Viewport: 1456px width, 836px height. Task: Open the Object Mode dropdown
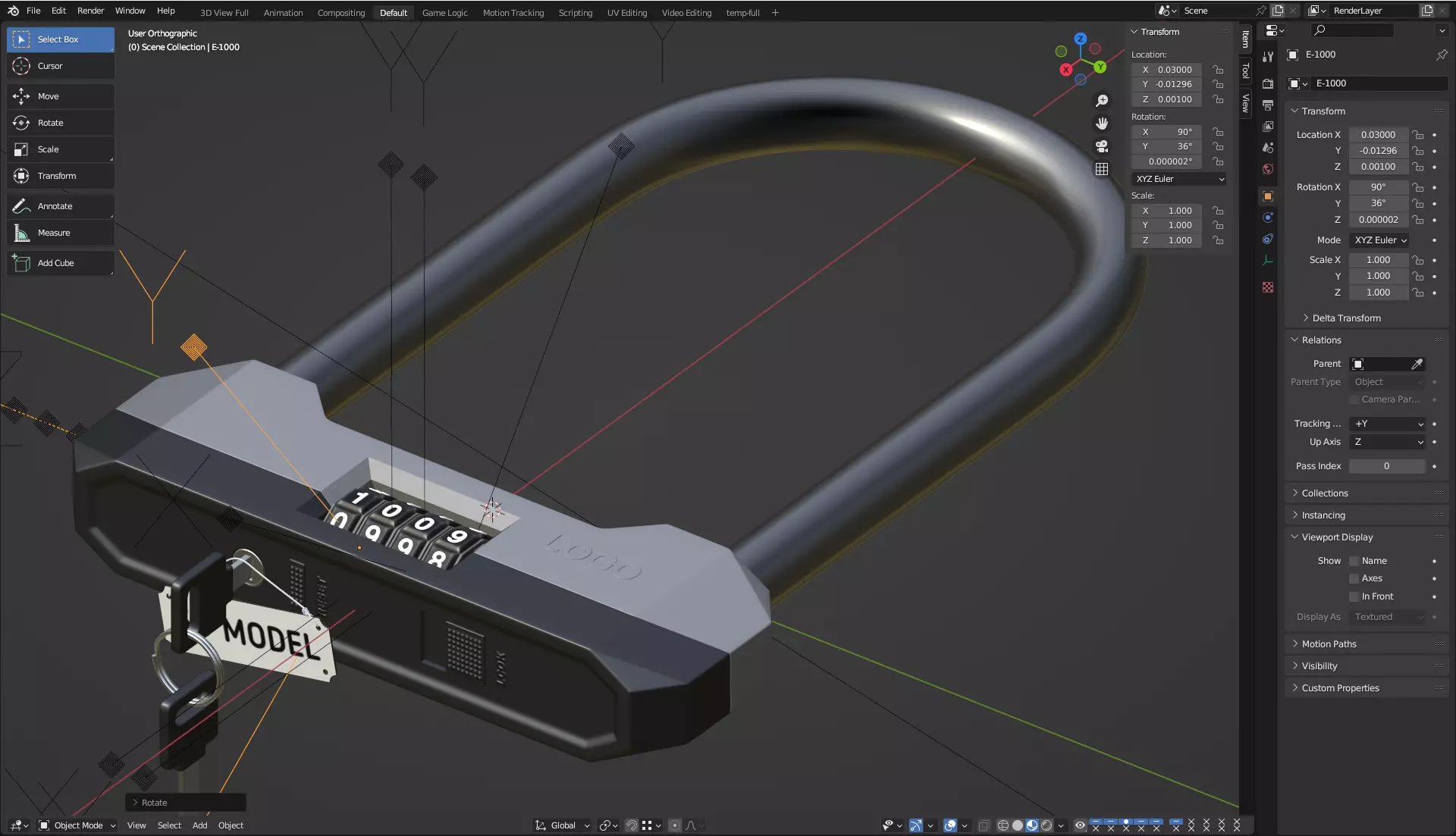(77, 825)
